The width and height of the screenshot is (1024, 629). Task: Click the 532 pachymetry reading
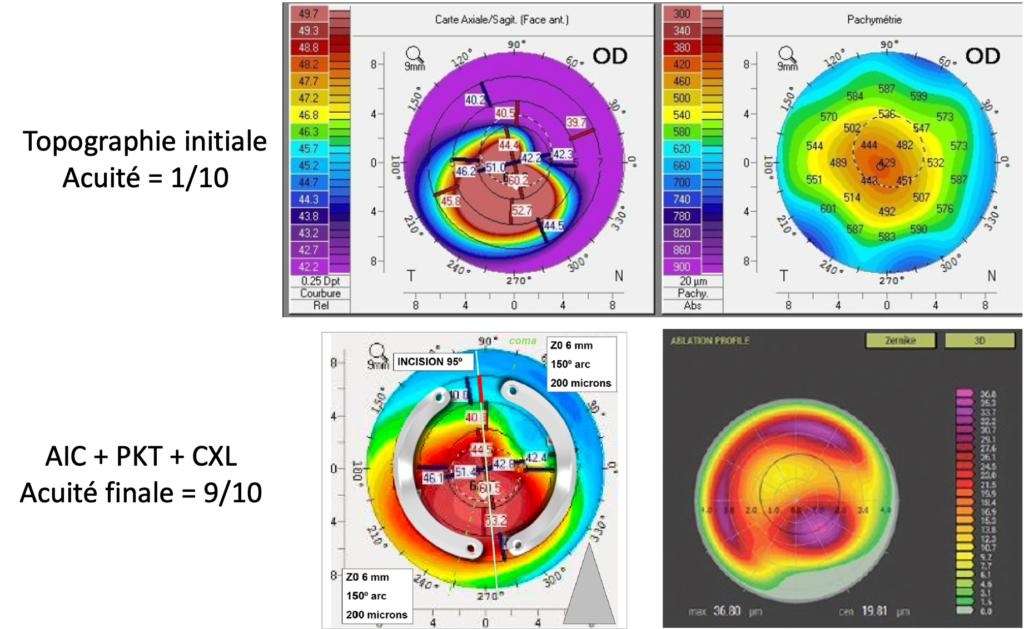[x=935, y=163]
